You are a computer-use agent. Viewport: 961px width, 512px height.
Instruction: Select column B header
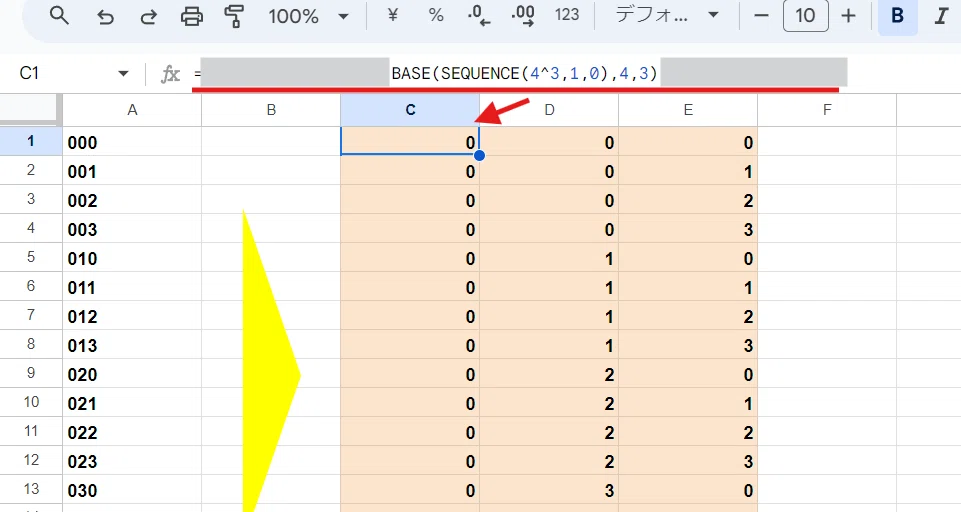point(271,110)
